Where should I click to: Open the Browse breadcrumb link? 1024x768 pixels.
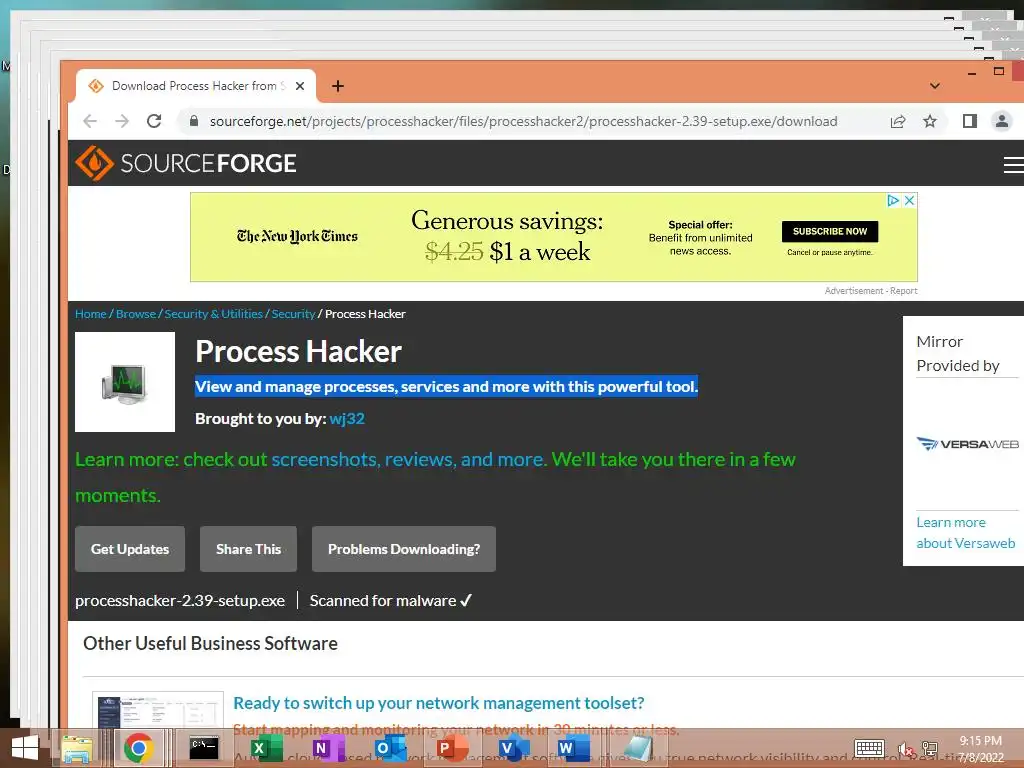tap(136, 314)
